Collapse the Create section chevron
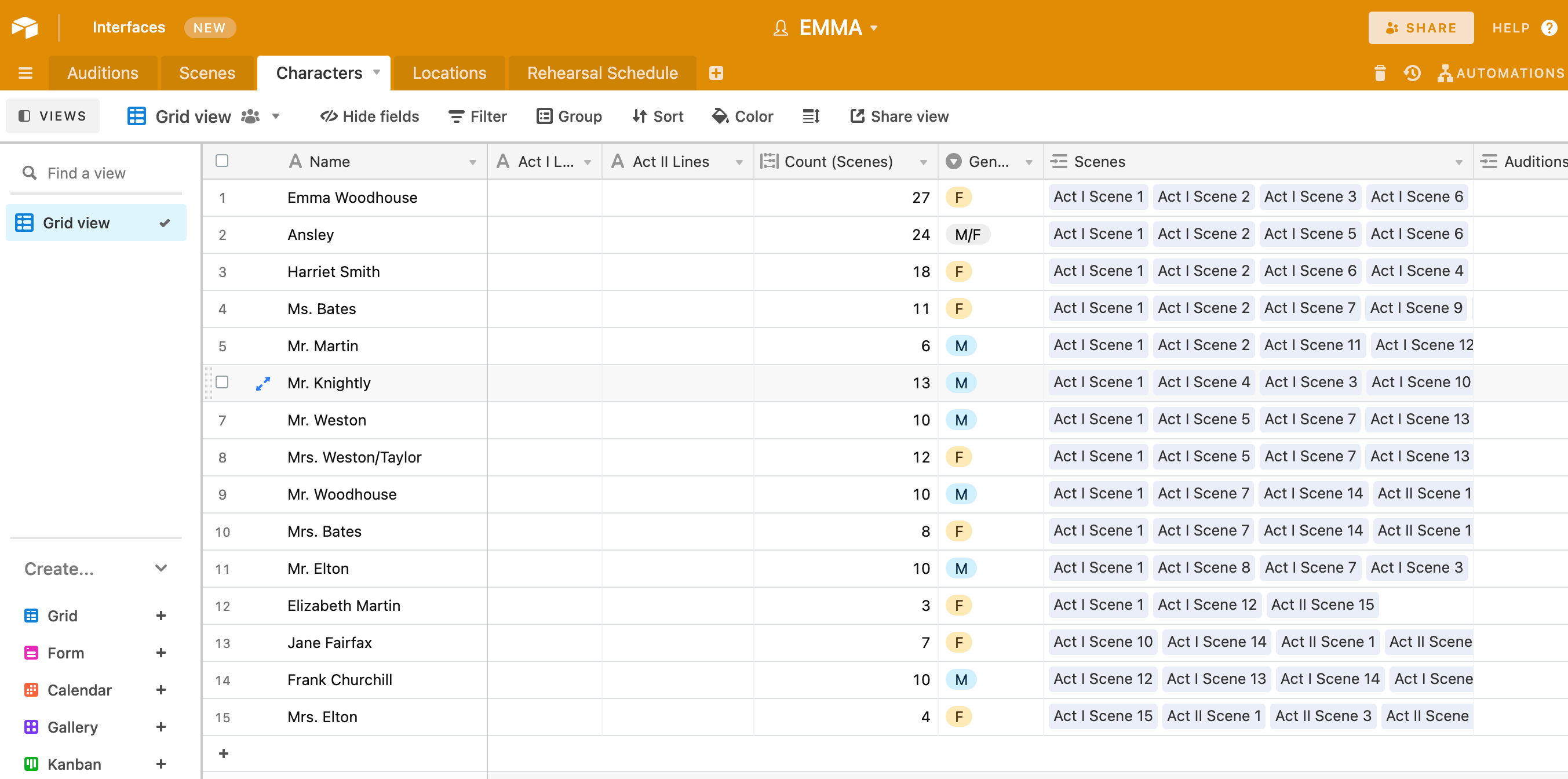This screenshot has height=779, width=1568. click(x=161, y=568)
